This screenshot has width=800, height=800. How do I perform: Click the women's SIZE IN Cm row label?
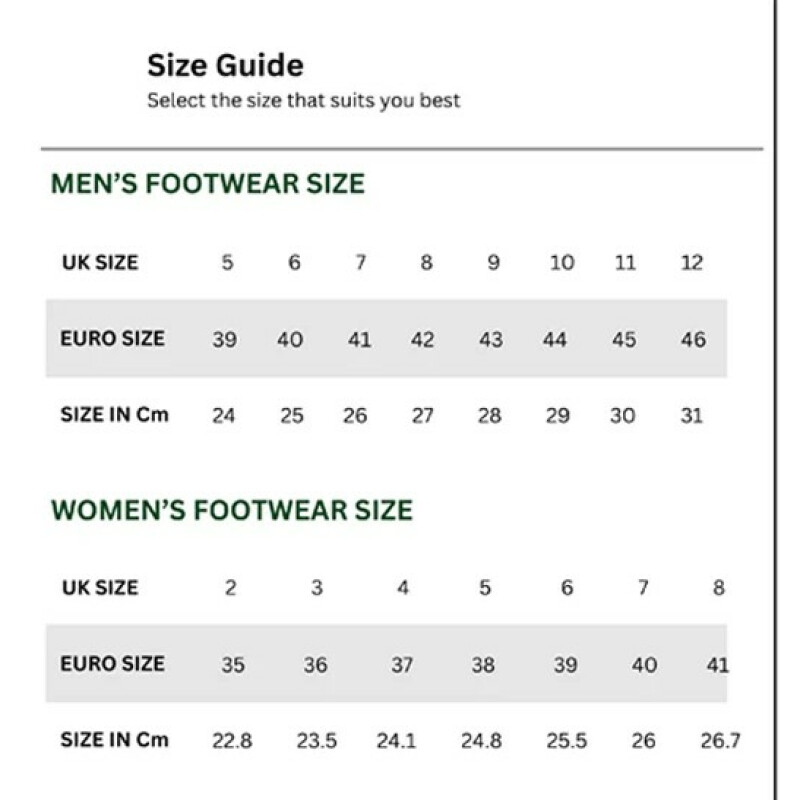[114, 740]
